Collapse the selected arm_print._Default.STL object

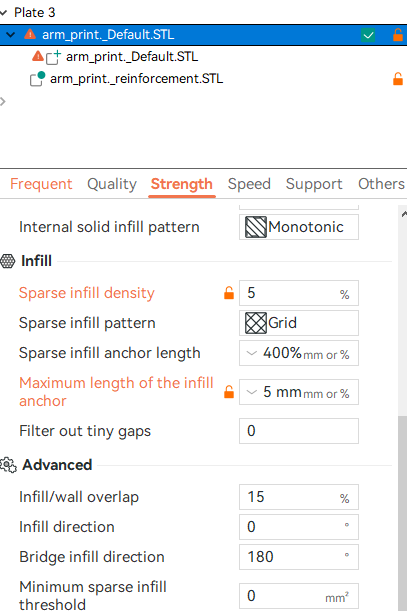11,35
